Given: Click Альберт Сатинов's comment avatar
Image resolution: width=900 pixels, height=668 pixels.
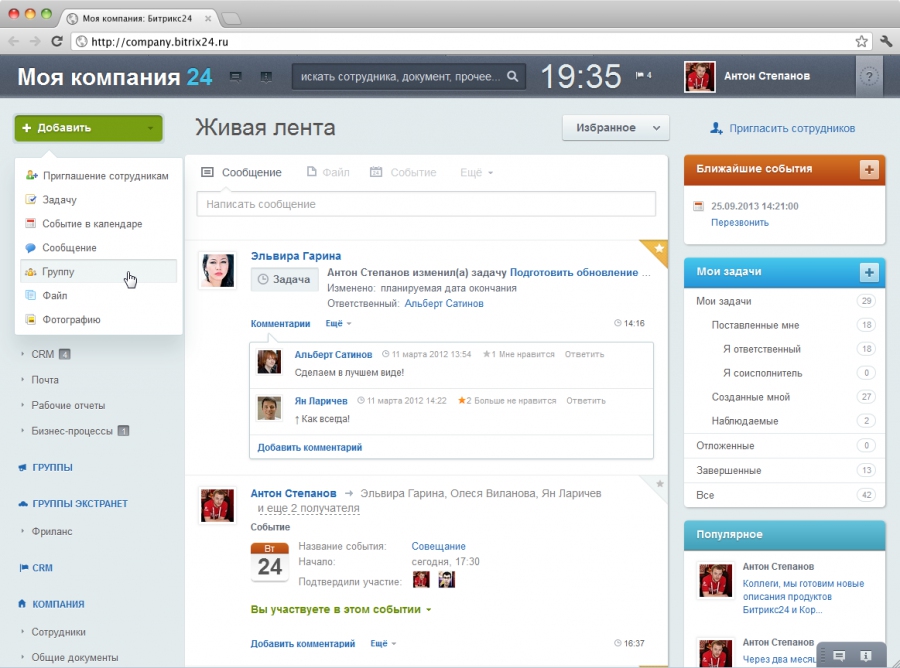Looking at the screenshot, I should click(269, 362).
